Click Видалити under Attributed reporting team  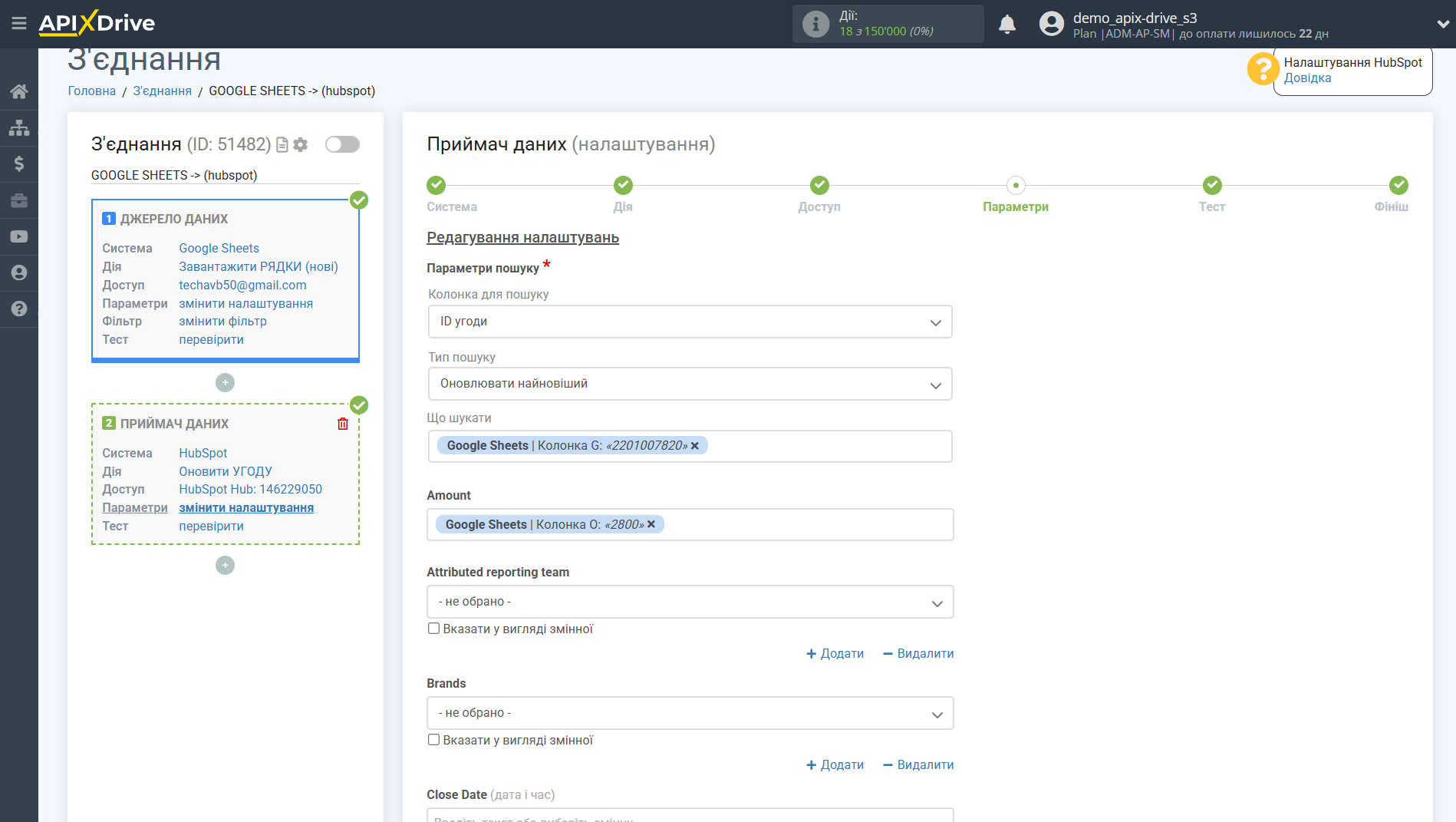pyautogui.click(x=918, y=654)
